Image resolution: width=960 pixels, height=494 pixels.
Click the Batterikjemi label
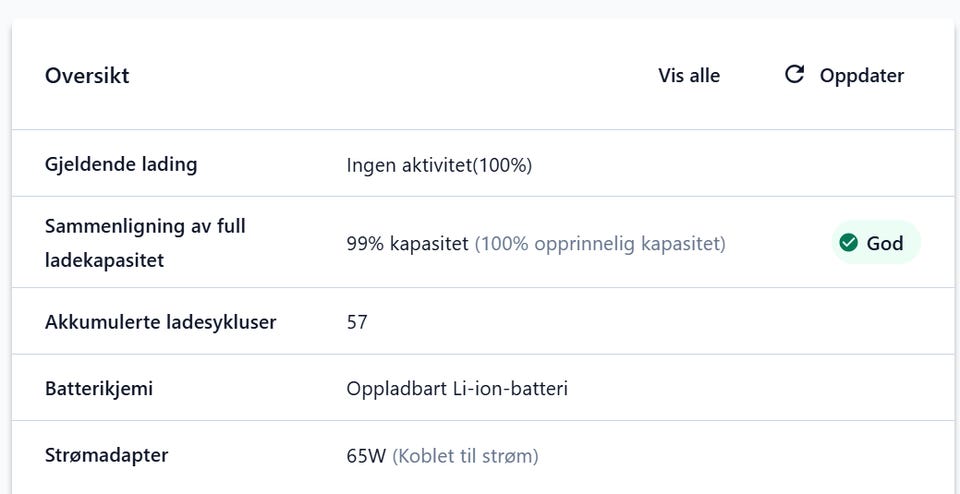[x=99, y=388]
